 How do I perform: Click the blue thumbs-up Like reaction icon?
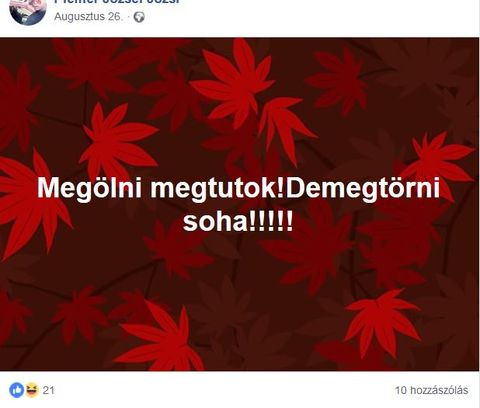pos(17,390)
